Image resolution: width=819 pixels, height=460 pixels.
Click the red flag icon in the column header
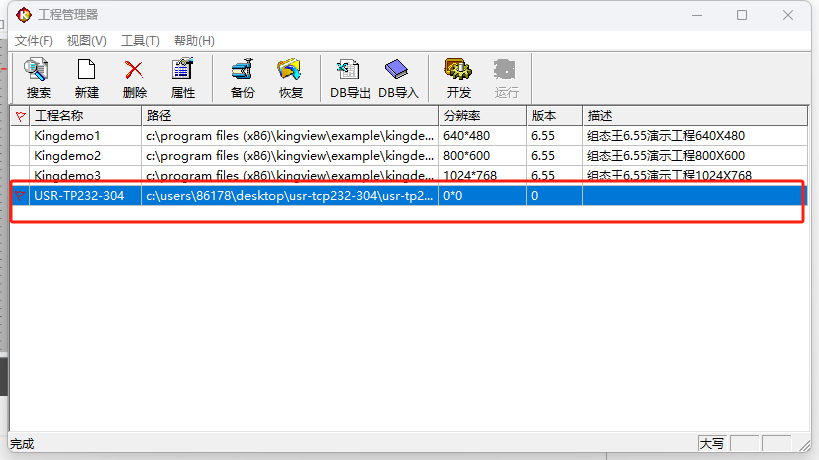(20, 116)
